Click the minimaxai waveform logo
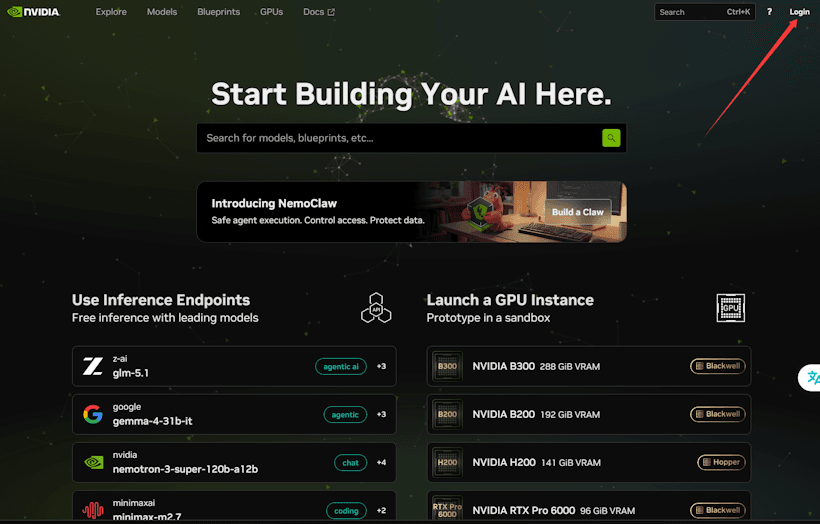 tap(93, 510)
